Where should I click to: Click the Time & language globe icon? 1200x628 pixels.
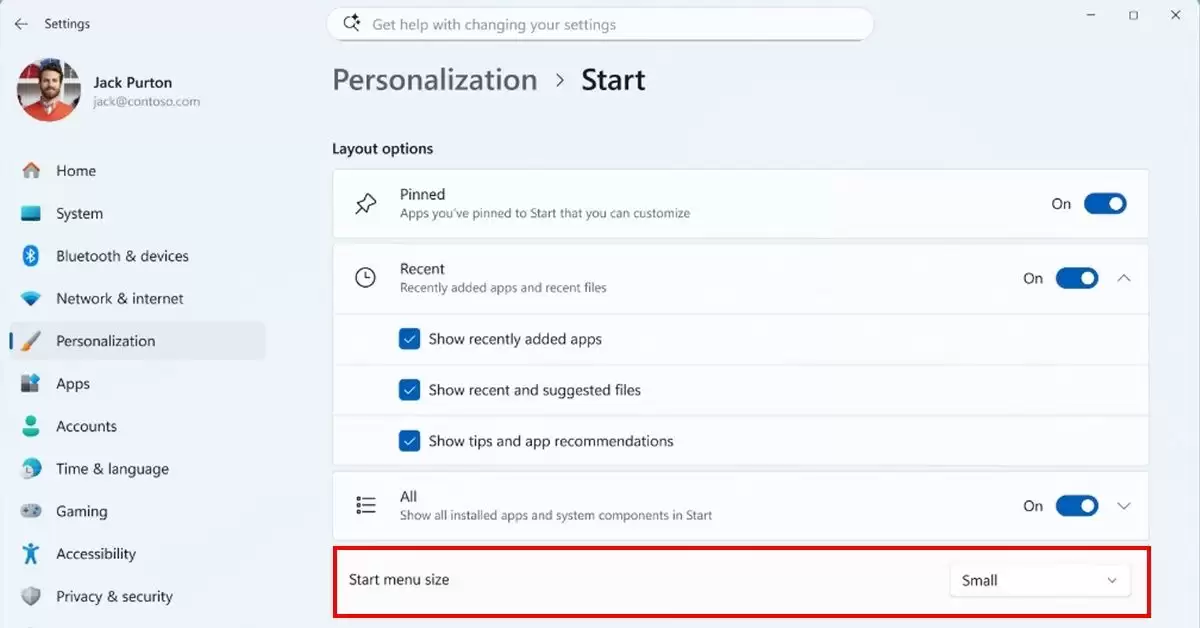click(31, 468)
